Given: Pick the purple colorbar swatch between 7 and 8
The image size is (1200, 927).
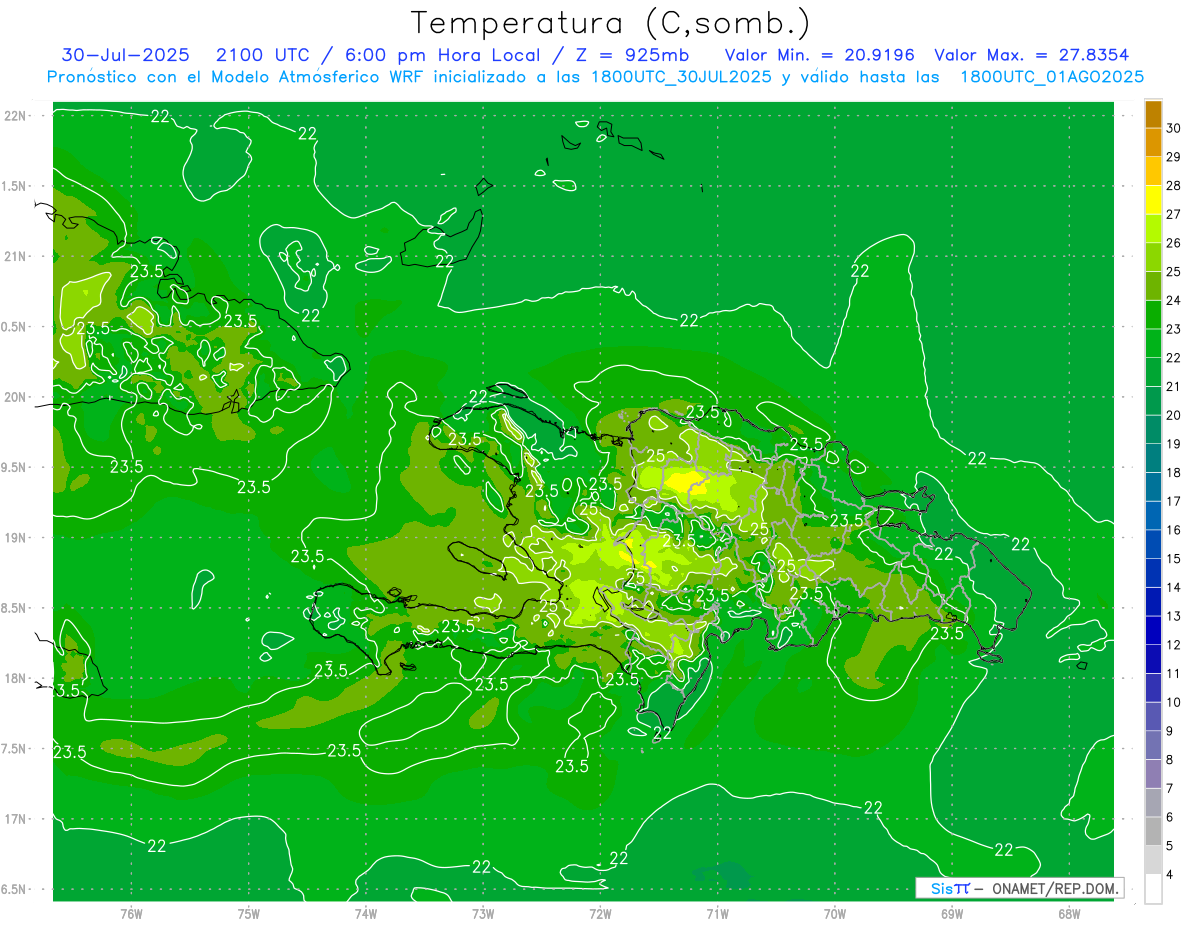Looking at the screenshot, I should point(1153,774).
